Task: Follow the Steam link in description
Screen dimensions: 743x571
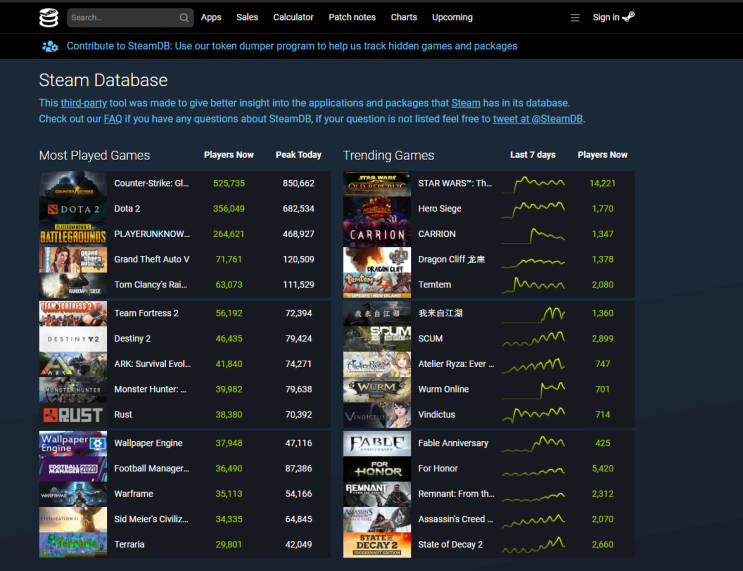Action: (466, 103)
